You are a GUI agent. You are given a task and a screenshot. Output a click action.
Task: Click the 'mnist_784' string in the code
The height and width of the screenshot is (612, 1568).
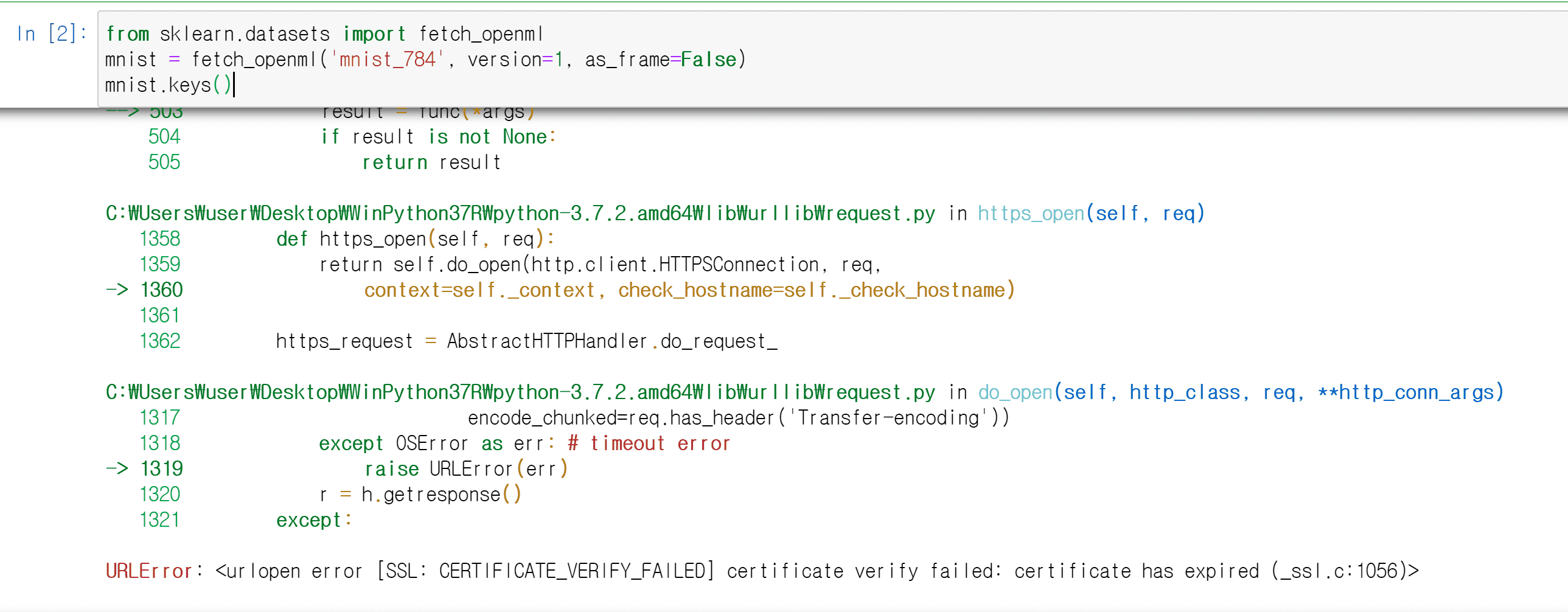tap(387, 60)
